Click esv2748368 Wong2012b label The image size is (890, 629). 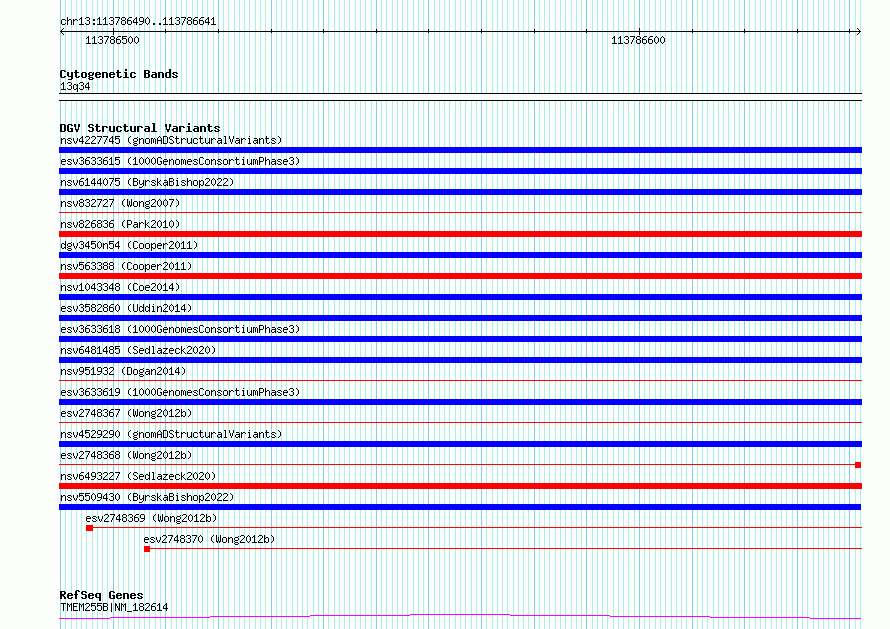[126, 455]
